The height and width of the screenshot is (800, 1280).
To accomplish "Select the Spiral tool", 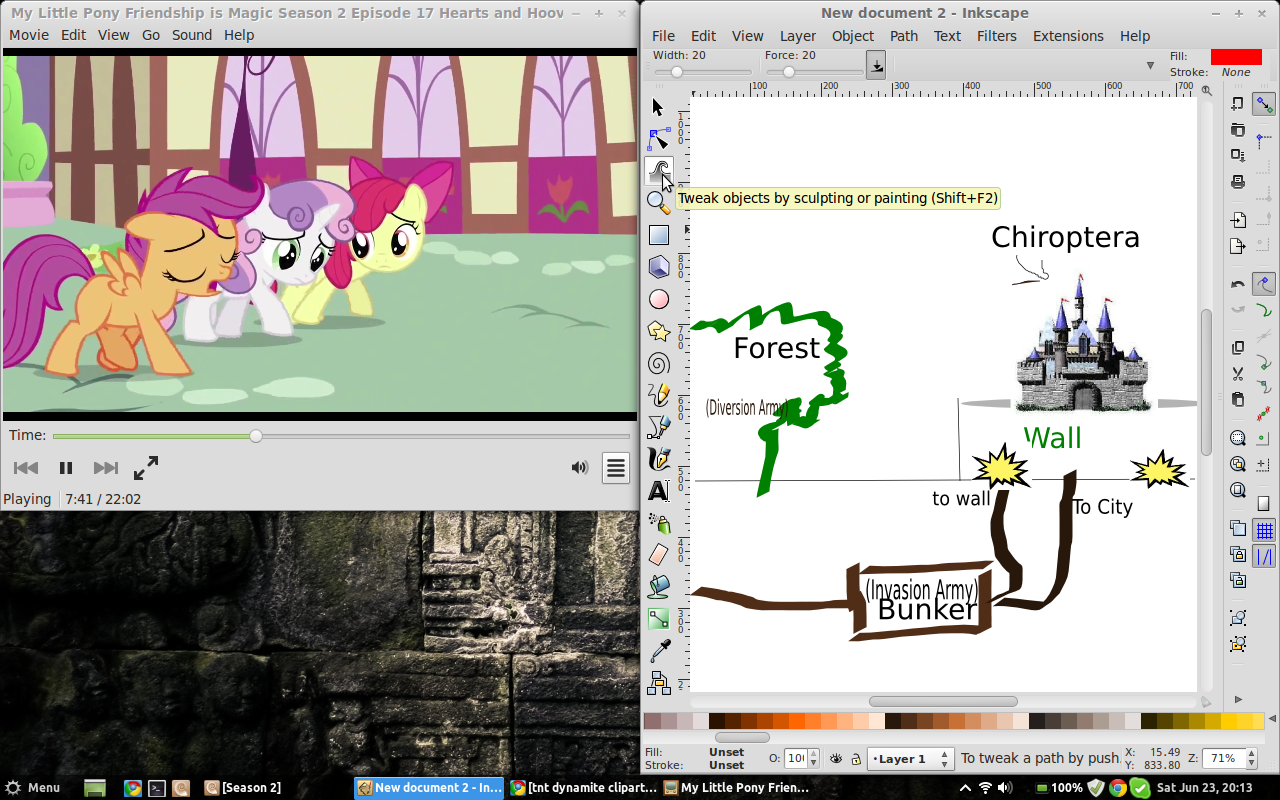I will coord(658,363).
